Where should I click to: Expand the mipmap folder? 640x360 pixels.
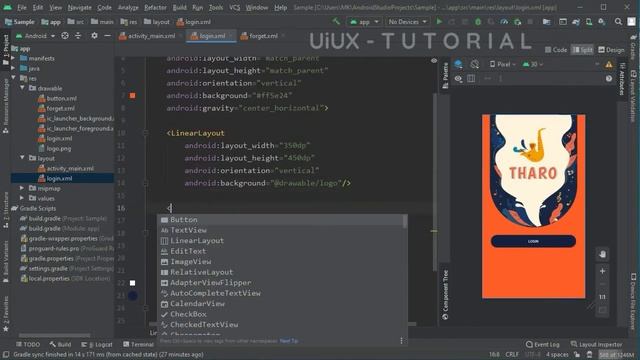click(x=22, y=188)
